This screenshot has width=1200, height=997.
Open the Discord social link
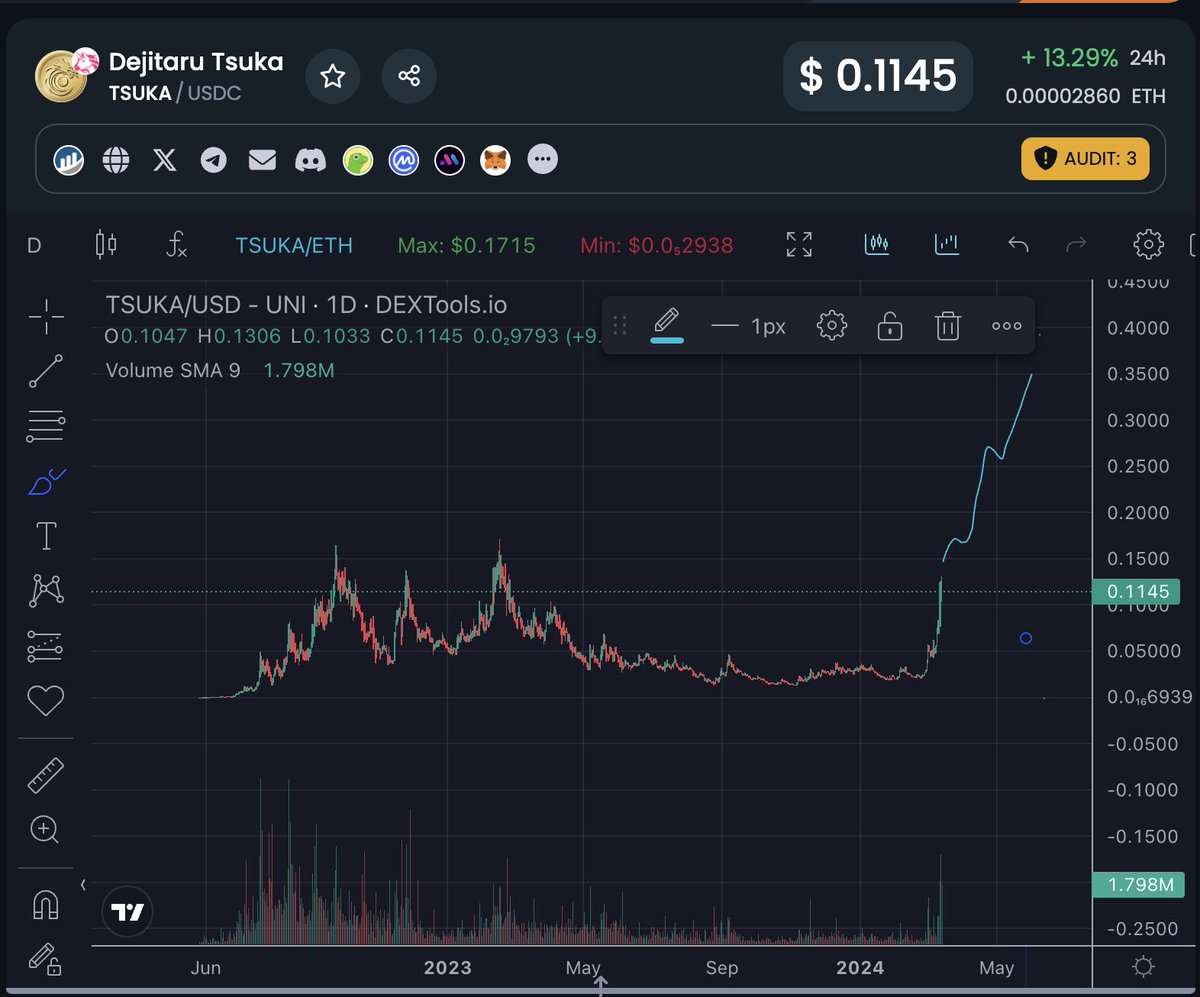click(x=310, y=159)
